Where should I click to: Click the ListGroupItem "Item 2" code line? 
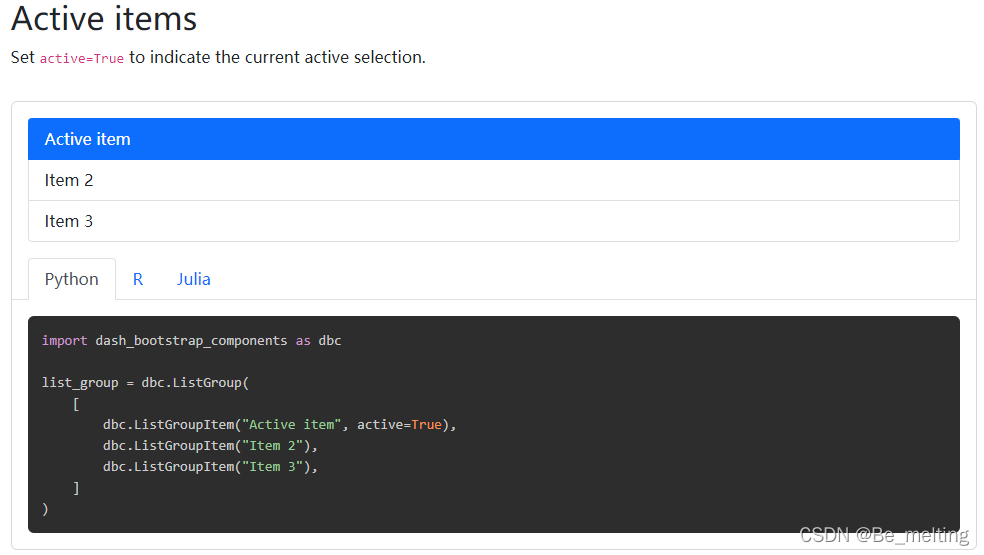tap(210, 445)
